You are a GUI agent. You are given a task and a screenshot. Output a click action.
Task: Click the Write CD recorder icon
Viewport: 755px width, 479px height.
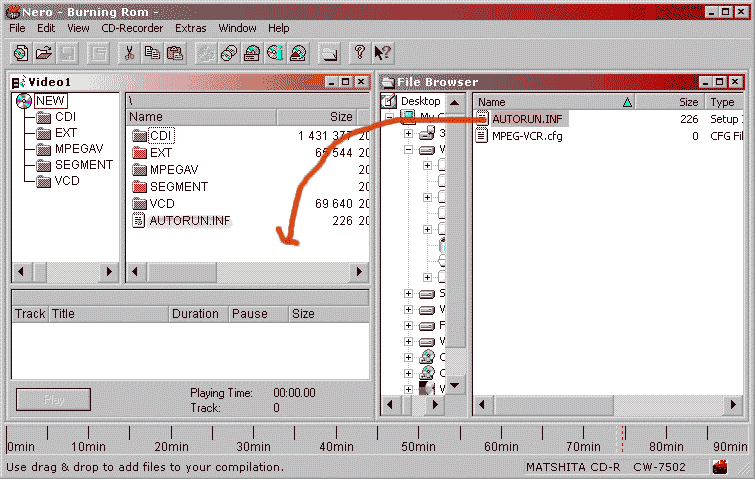[x=252, y=53]
